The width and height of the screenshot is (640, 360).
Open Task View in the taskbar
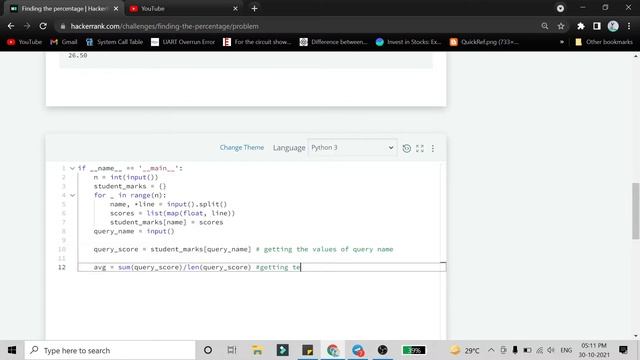[232, 350]
